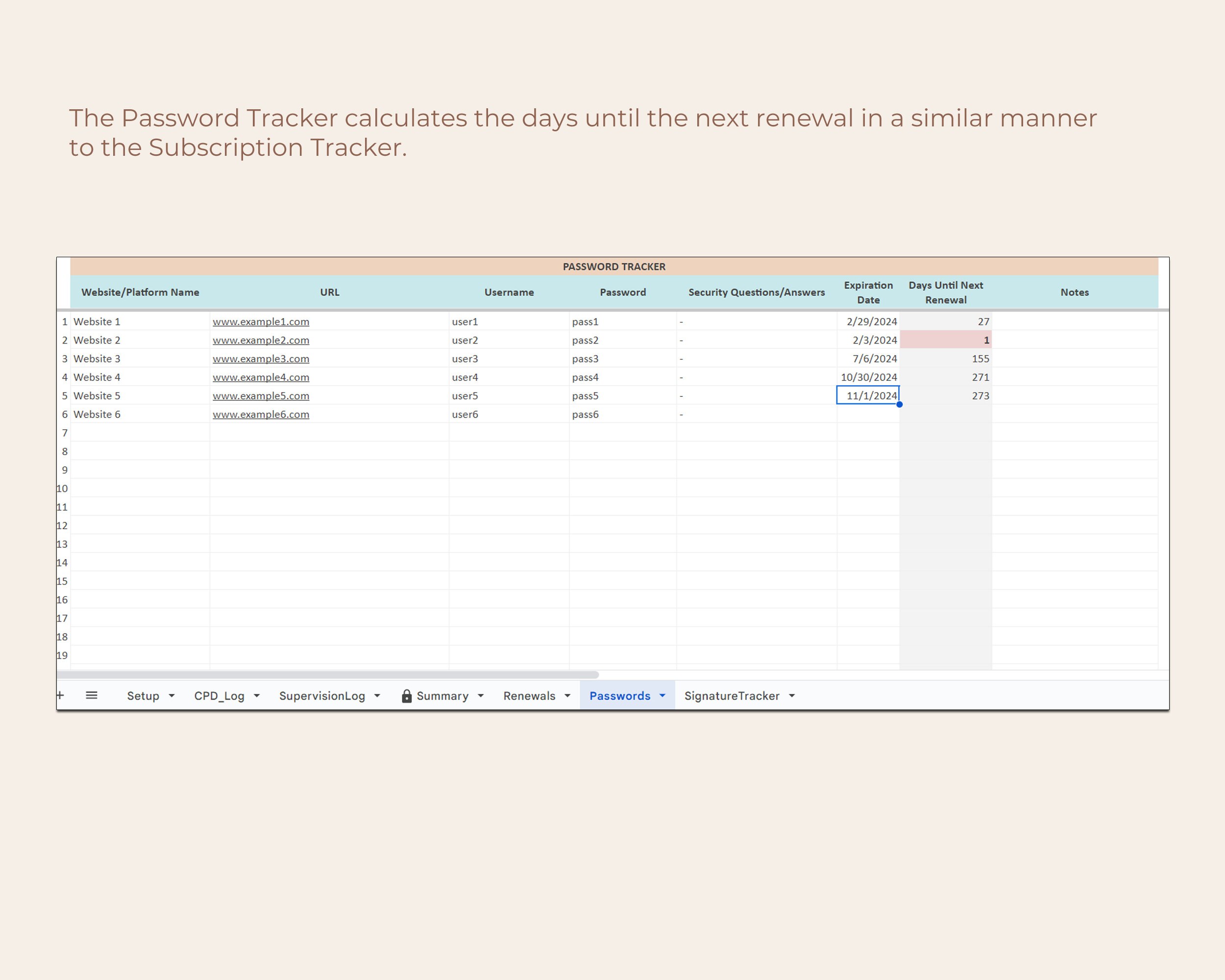Switch to the Summary tab

point(444,695)
